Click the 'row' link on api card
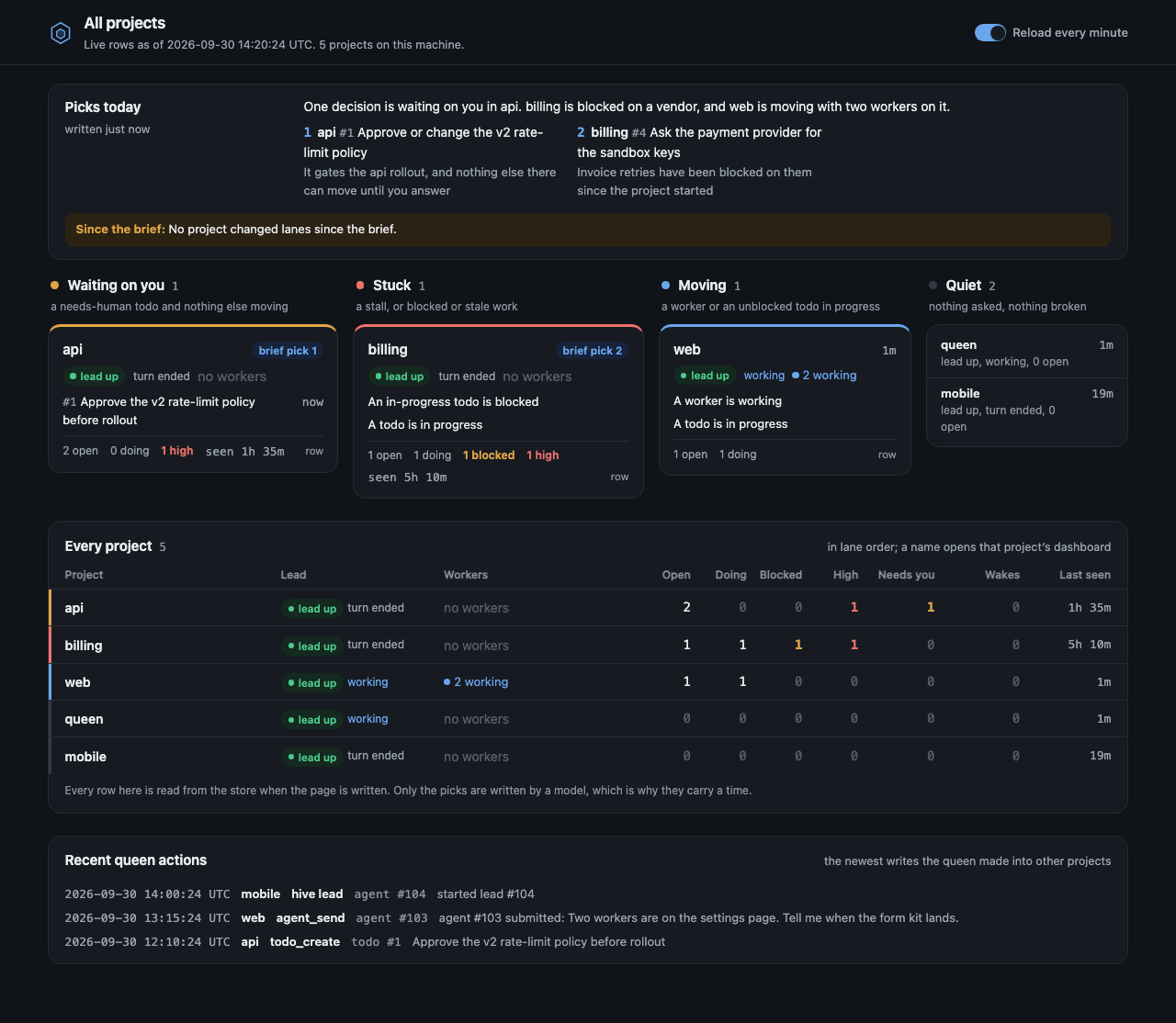The width and height of the screenshot is (1176, 1023). (314, 451)
